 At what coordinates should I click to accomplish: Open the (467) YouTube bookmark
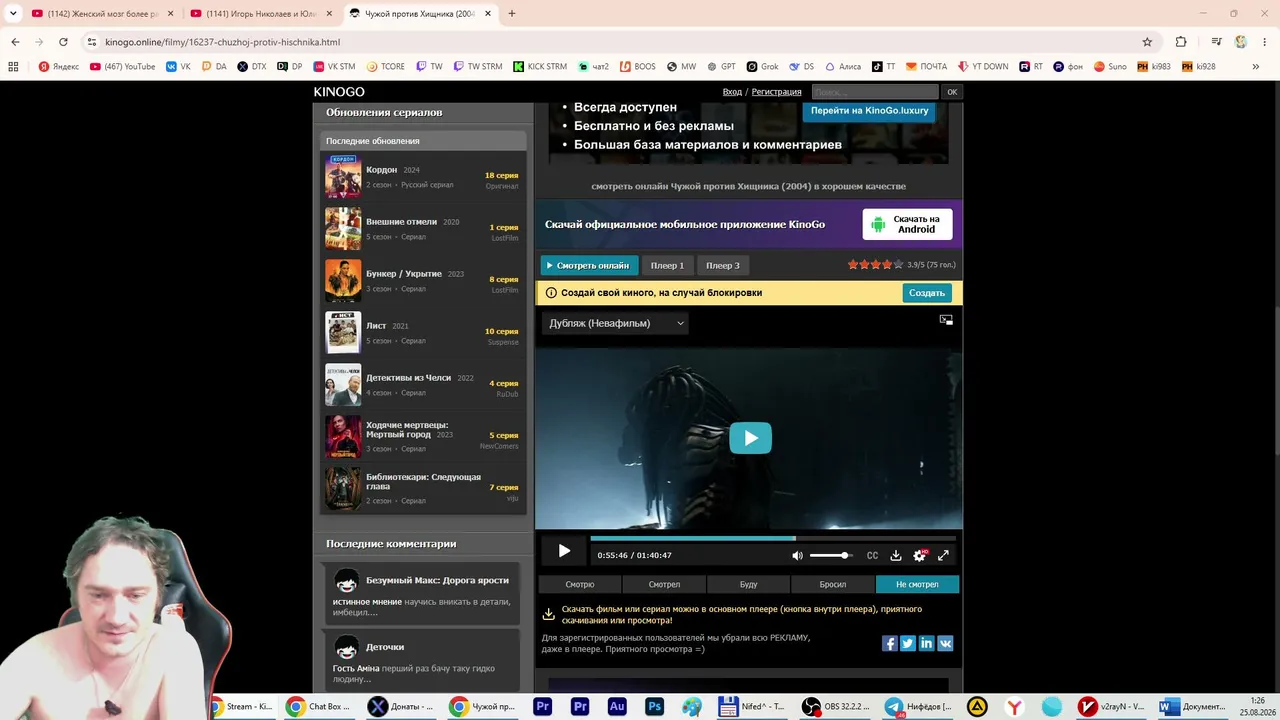pyautogui.click(x=122, y=67)
